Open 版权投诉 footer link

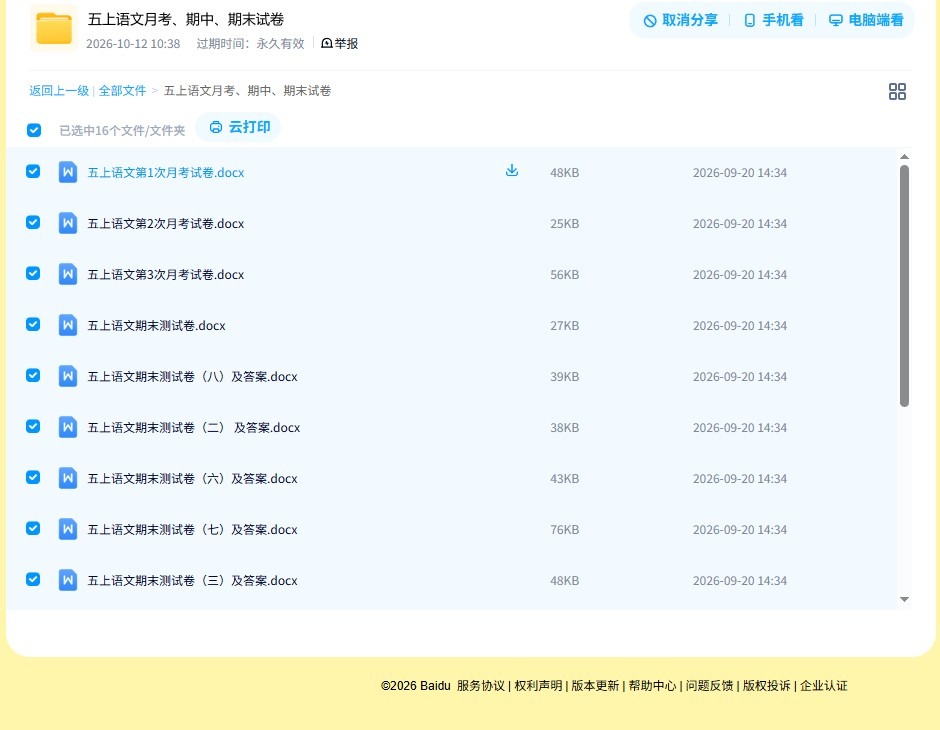click(767, 686)
